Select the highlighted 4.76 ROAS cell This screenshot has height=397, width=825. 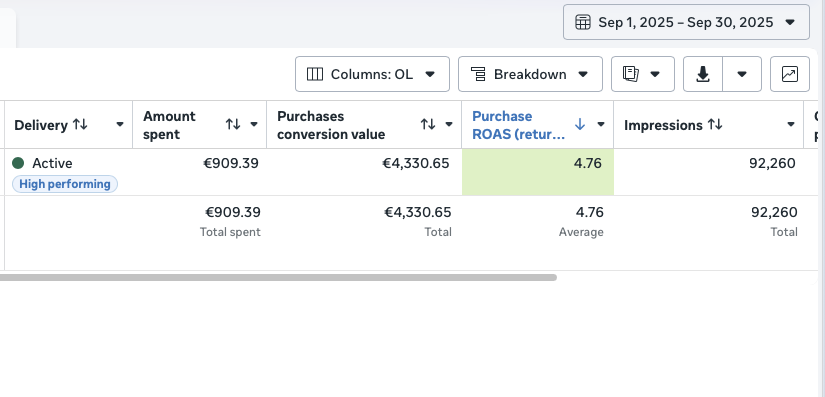pos(538,172)
